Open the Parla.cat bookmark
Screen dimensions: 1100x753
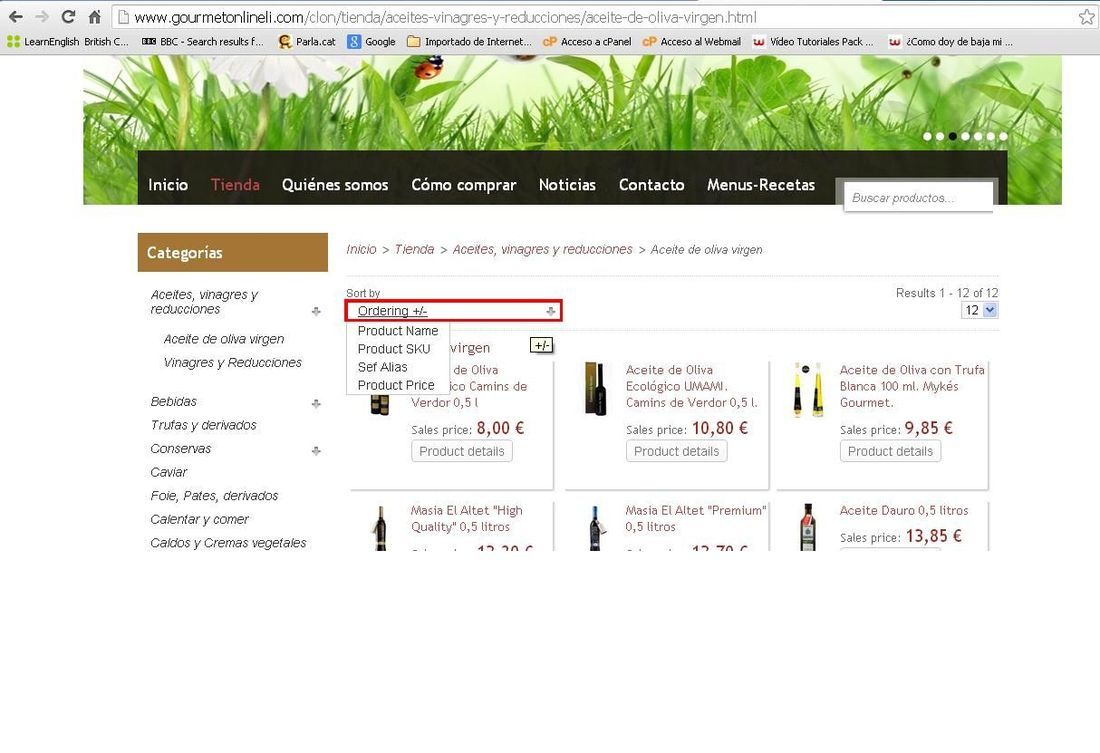(x=307, y=42)
